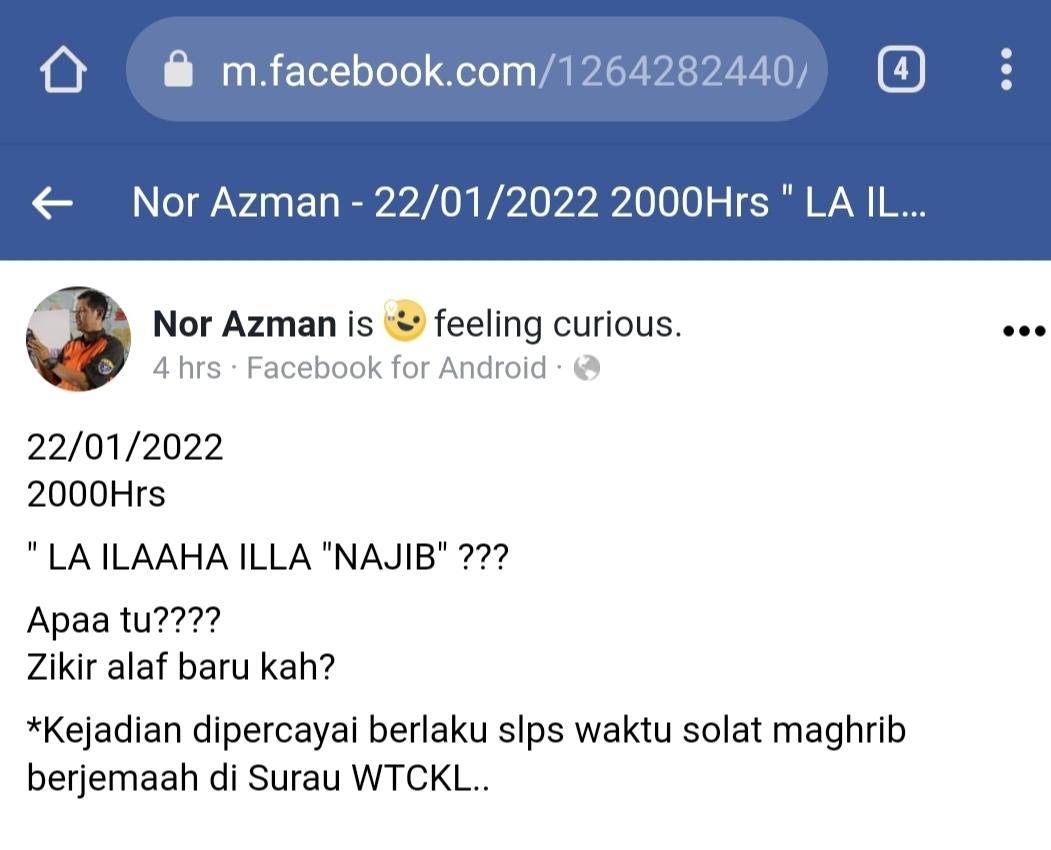The image size is (1051, 850).
Task: Go back using the left arrow
Action: click(52, 202)
